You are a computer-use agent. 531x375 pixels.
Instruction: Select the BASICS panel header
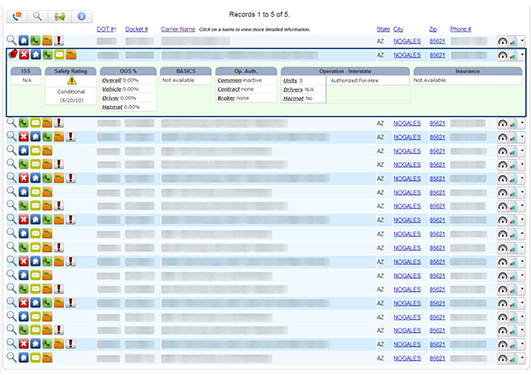click(x=186, y=71)
